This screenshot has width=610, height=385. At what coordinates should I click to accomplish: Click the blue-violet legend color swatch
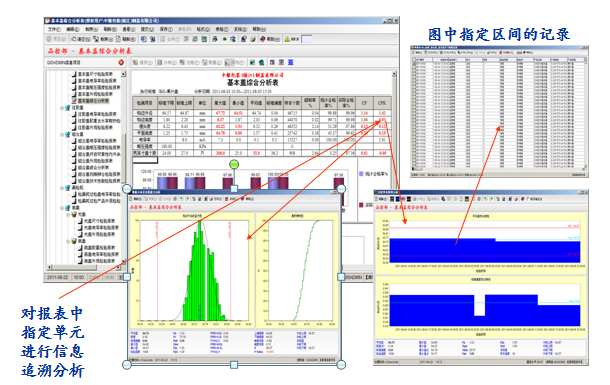point(361,174)
